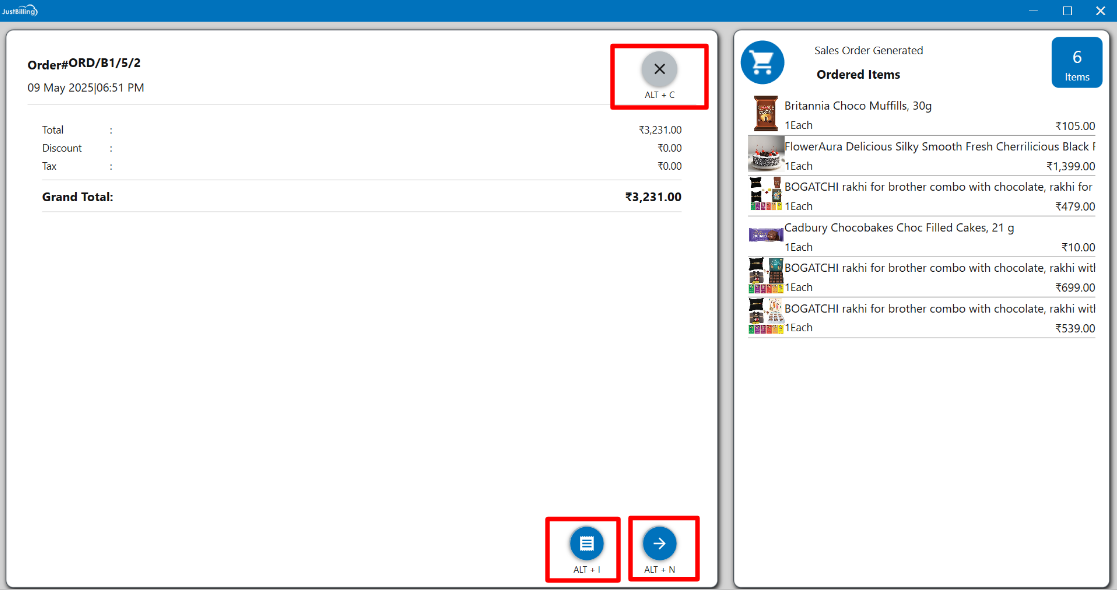Select the BOGATCHI rakhi thumbnail priced ₹699.00
This screenshot has width=1117, height=592.
pyautogui.click(x=766, y=276)
